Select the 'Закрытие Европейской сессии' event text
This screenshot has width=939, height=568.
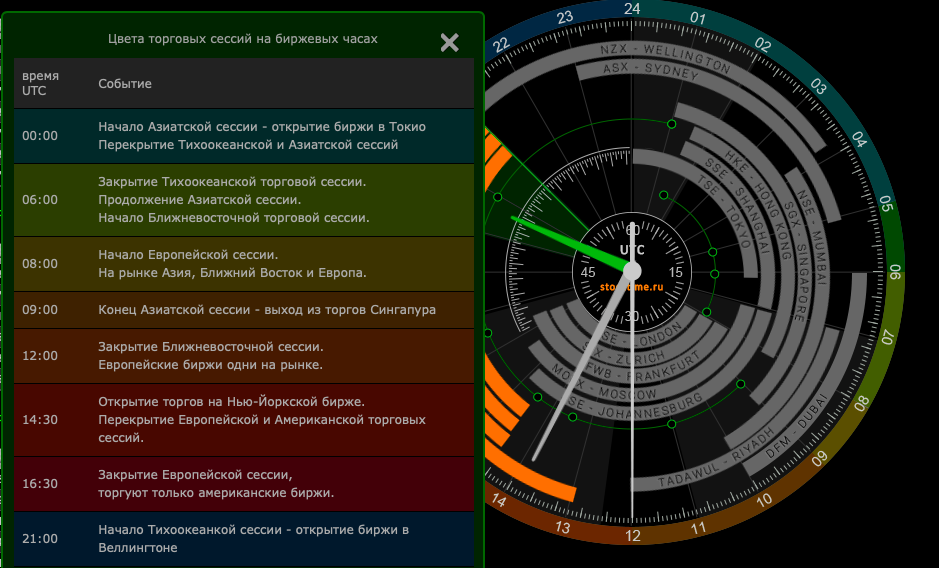tap(195, 475)
